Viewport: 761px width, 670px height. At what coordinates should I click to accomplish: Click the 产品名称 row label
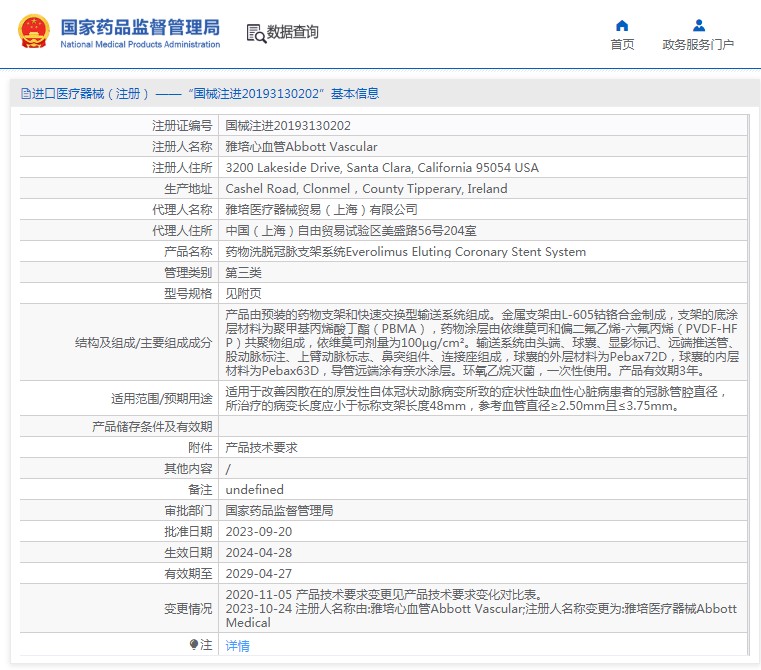pyautogui.click(x=188, y=251)
